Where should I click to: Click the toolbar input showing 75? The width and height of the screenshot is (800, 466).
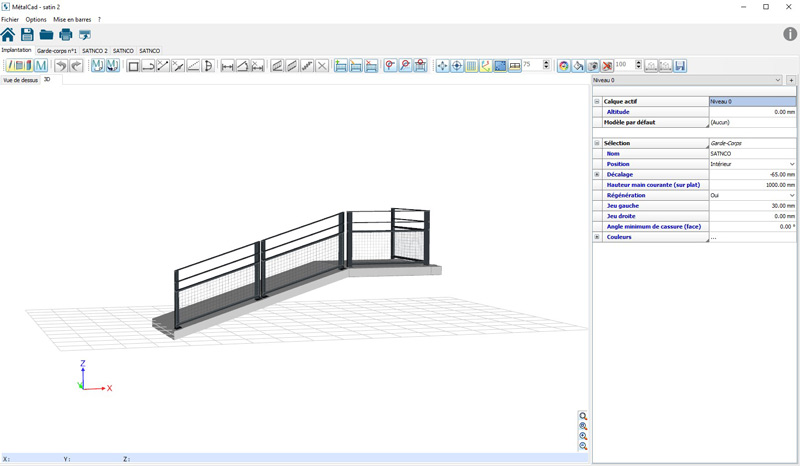(x=532, y=65)
